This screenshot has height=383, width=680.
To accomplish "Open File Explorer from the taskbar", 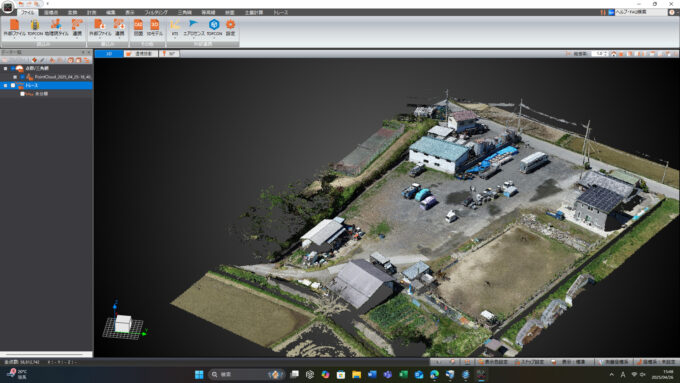I will coord(356,374).
